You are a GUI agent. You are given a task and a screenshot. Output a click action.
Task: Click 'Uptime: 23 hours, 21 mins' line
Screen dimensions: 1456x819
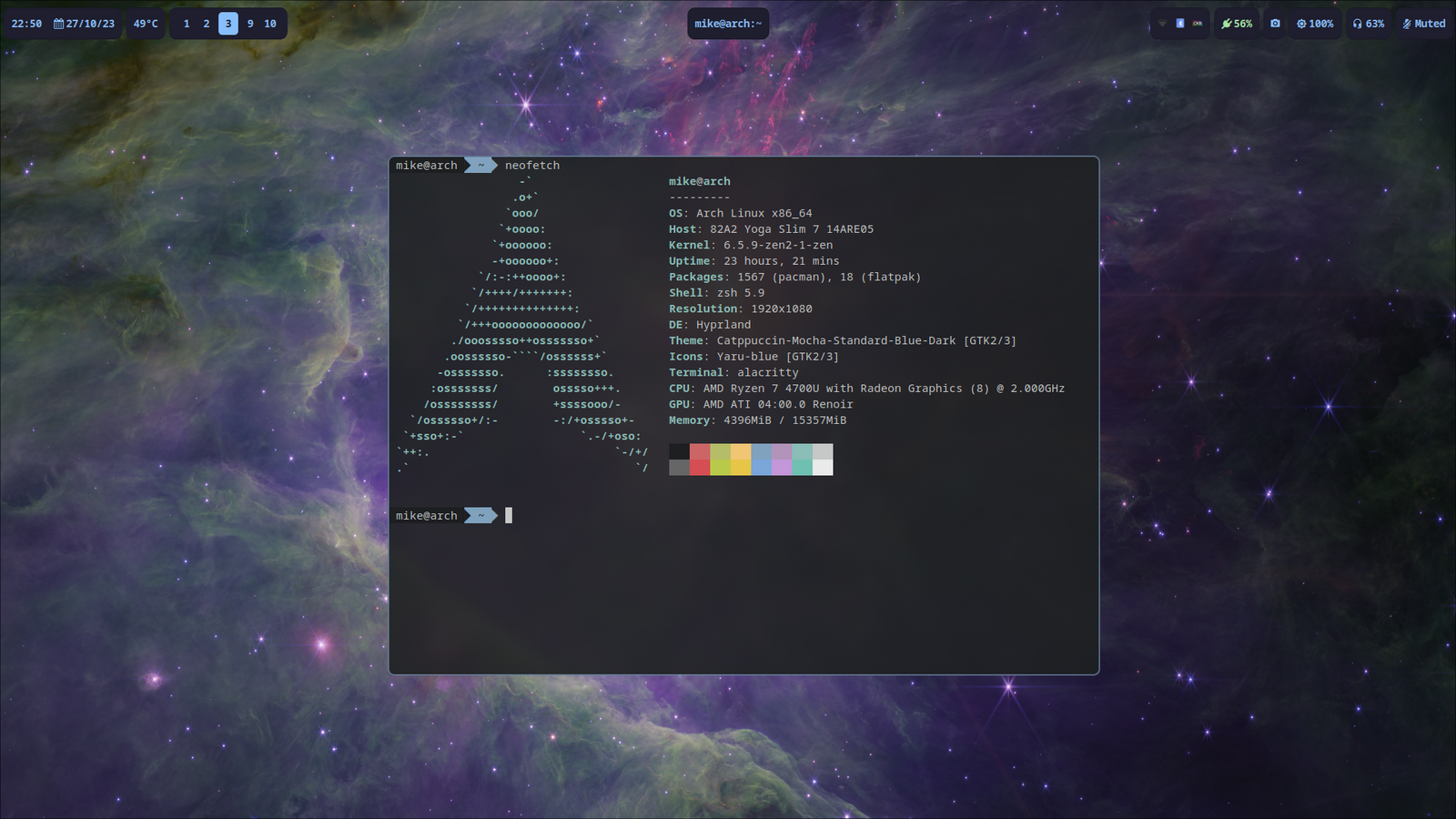pyautogui.click(x=754, y=261)
